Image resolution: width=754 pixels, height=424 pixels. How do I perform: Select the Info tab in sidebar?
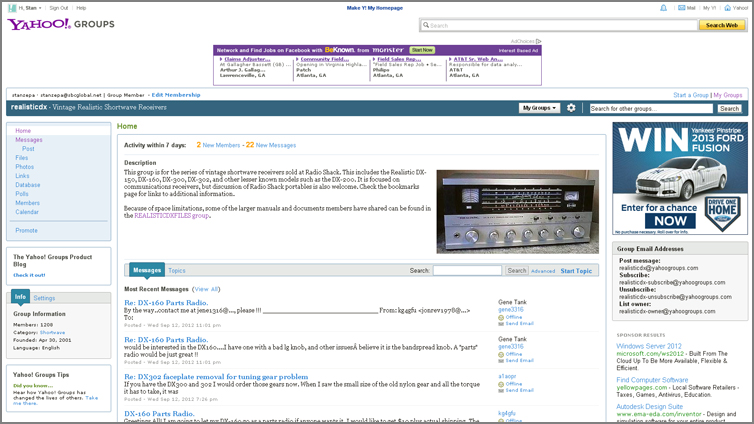pyautogui.click(x=20, y=298)
